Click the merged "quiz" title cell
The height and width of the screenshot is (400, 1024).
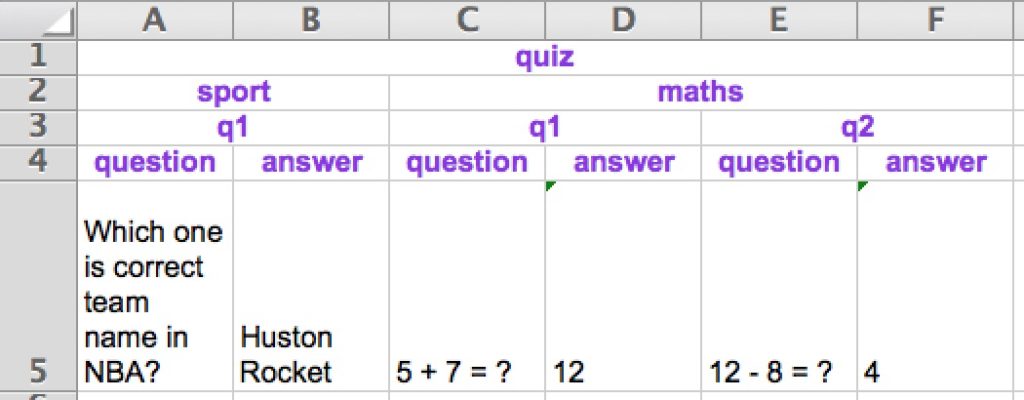click(x=545, y=57)
